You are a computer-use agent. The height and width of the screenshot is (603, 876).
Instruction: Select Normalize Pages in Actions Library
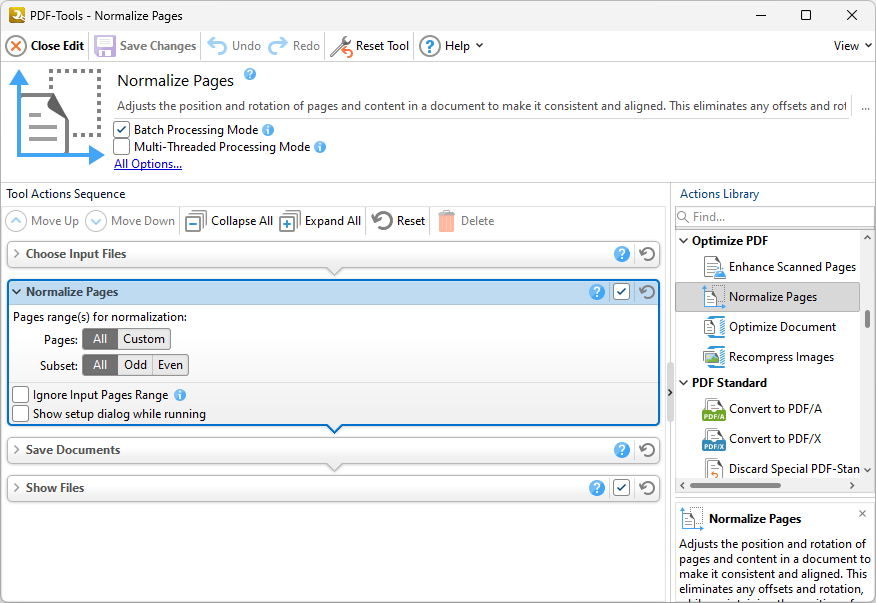pos(768,297)
